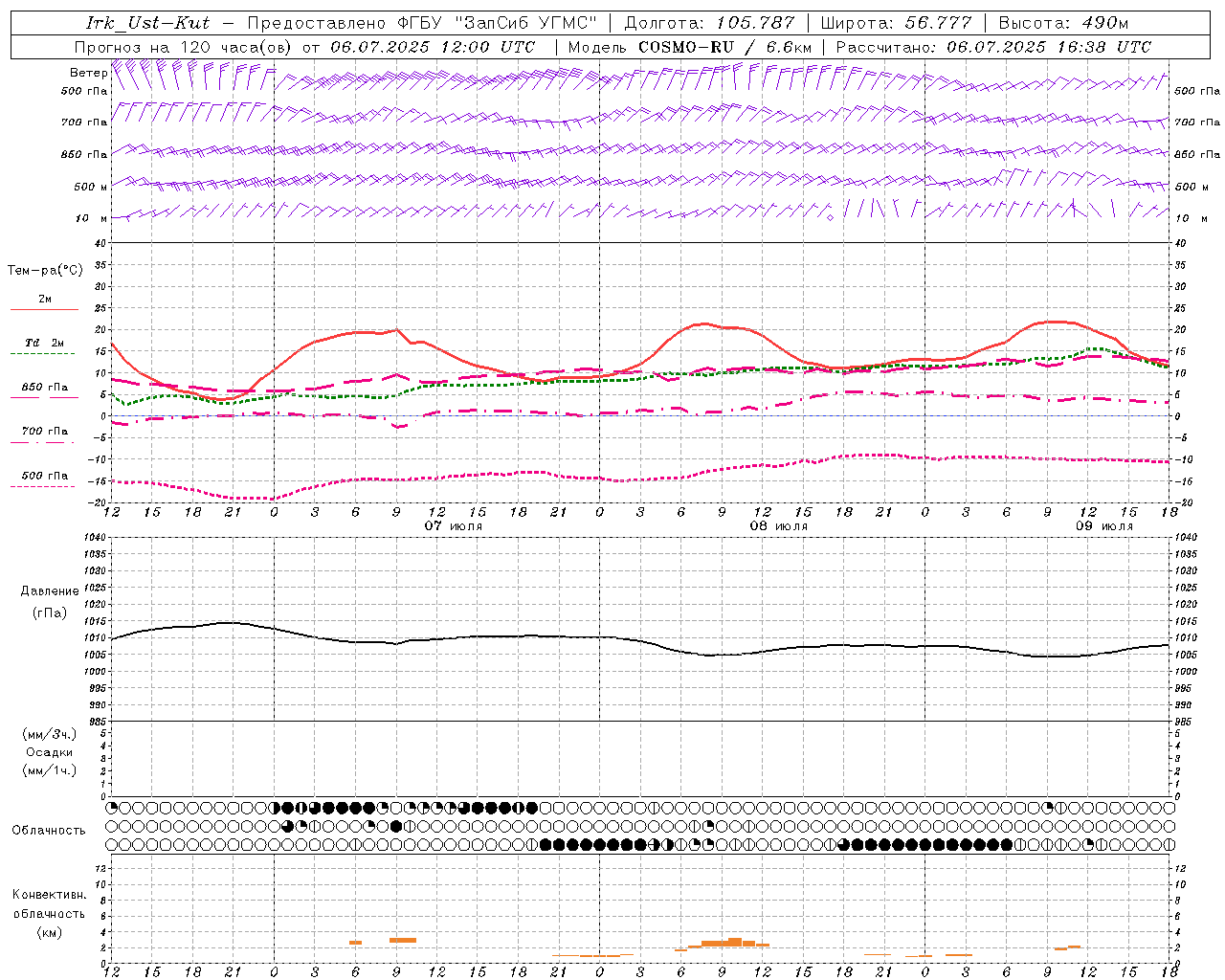Click the legend line sample under "Td 2м"
1225x980 pixels.
[x=42, y=354]
